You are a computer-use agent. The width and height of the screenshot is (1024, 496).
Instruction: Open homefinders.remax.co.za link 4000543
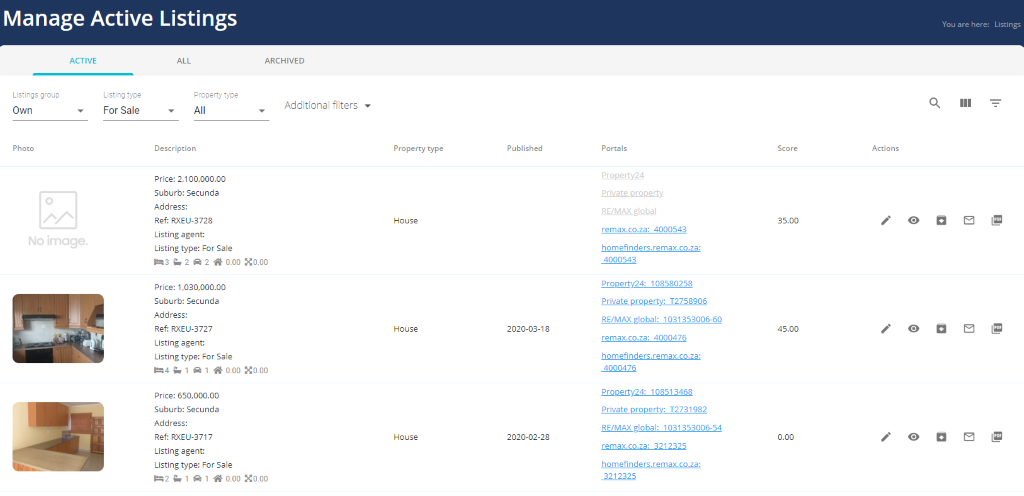point(650,253)
